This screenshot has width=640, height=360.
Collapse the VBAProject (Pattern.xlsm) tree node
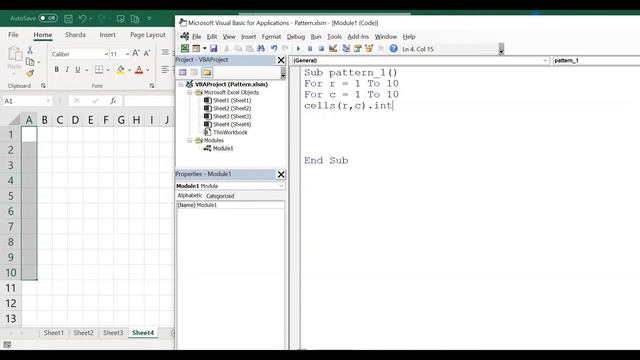click(181, 84)
